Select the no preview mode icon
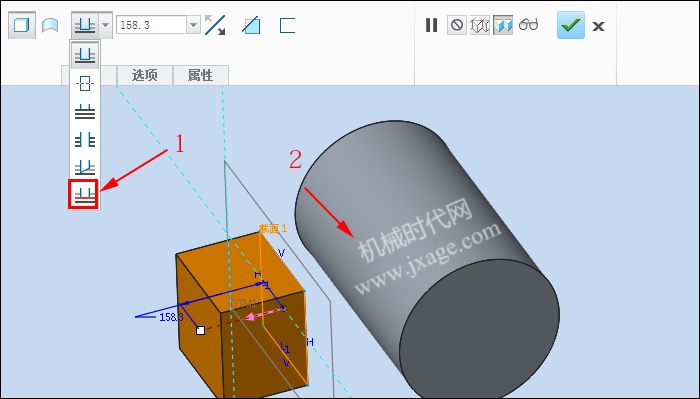The height and width of the screenshot is (399, 700). click(457, 25)
